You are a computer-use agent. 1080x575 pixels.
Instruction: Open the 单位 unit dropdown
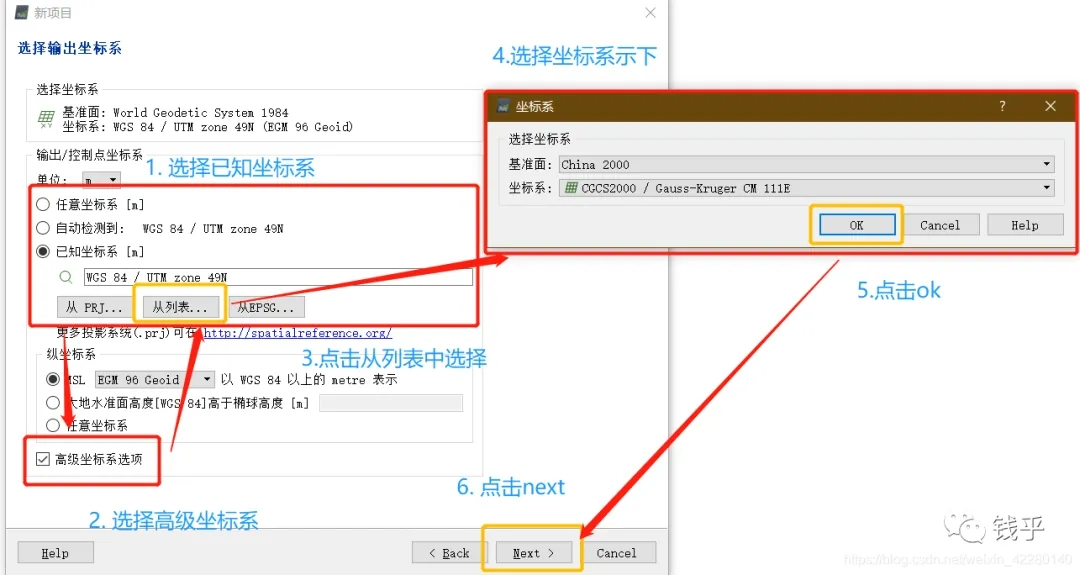click(101, 181)
